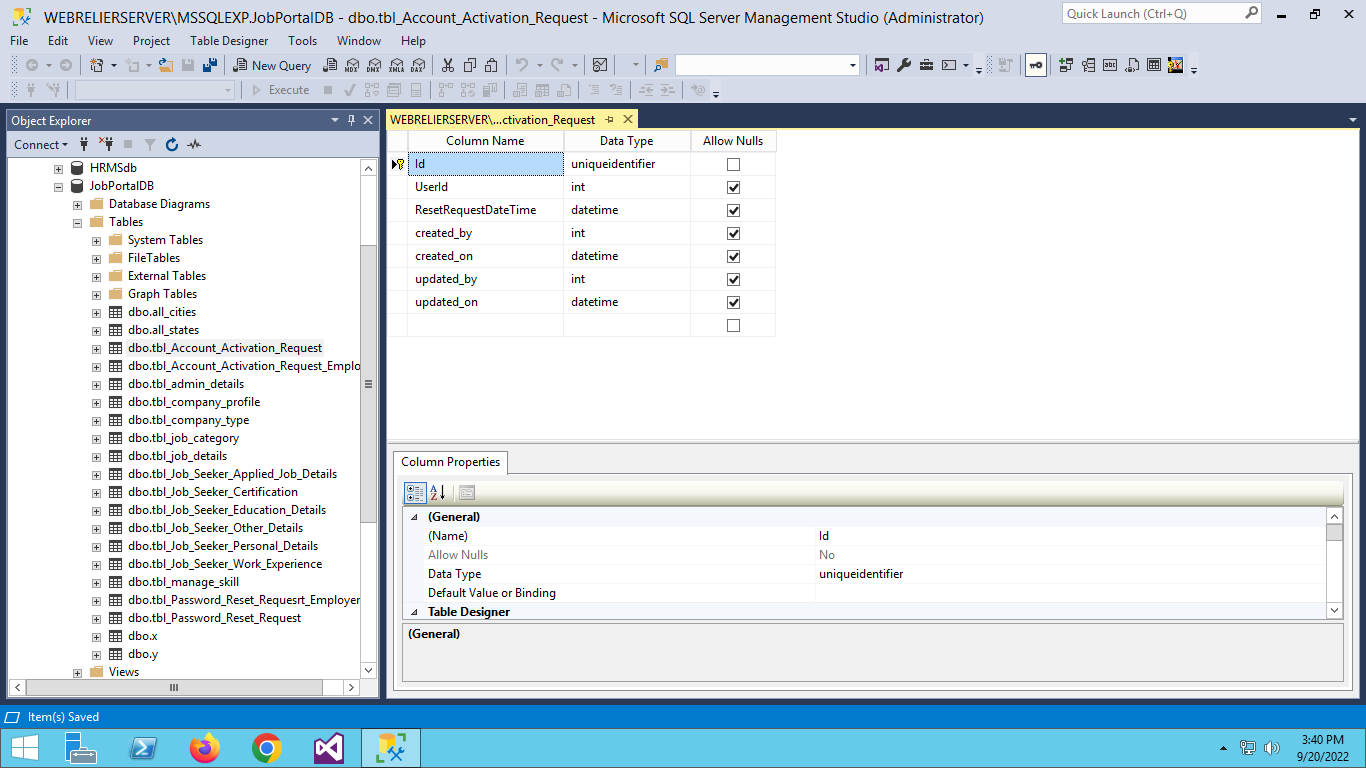The height and width of the screenshot is (768, 1366).
Task: Click the UserId column name cell
Action: point(486,187)
